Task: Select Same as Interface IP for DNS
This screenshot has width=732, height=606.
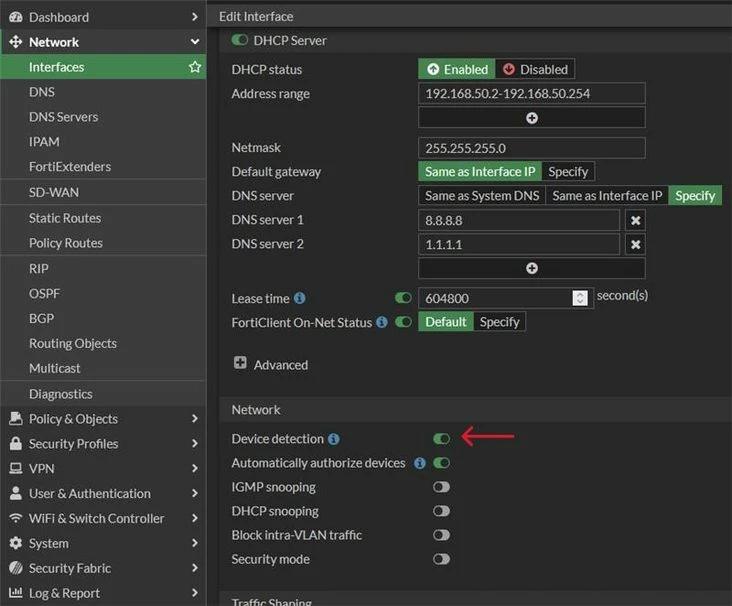Action: point(607,196)
